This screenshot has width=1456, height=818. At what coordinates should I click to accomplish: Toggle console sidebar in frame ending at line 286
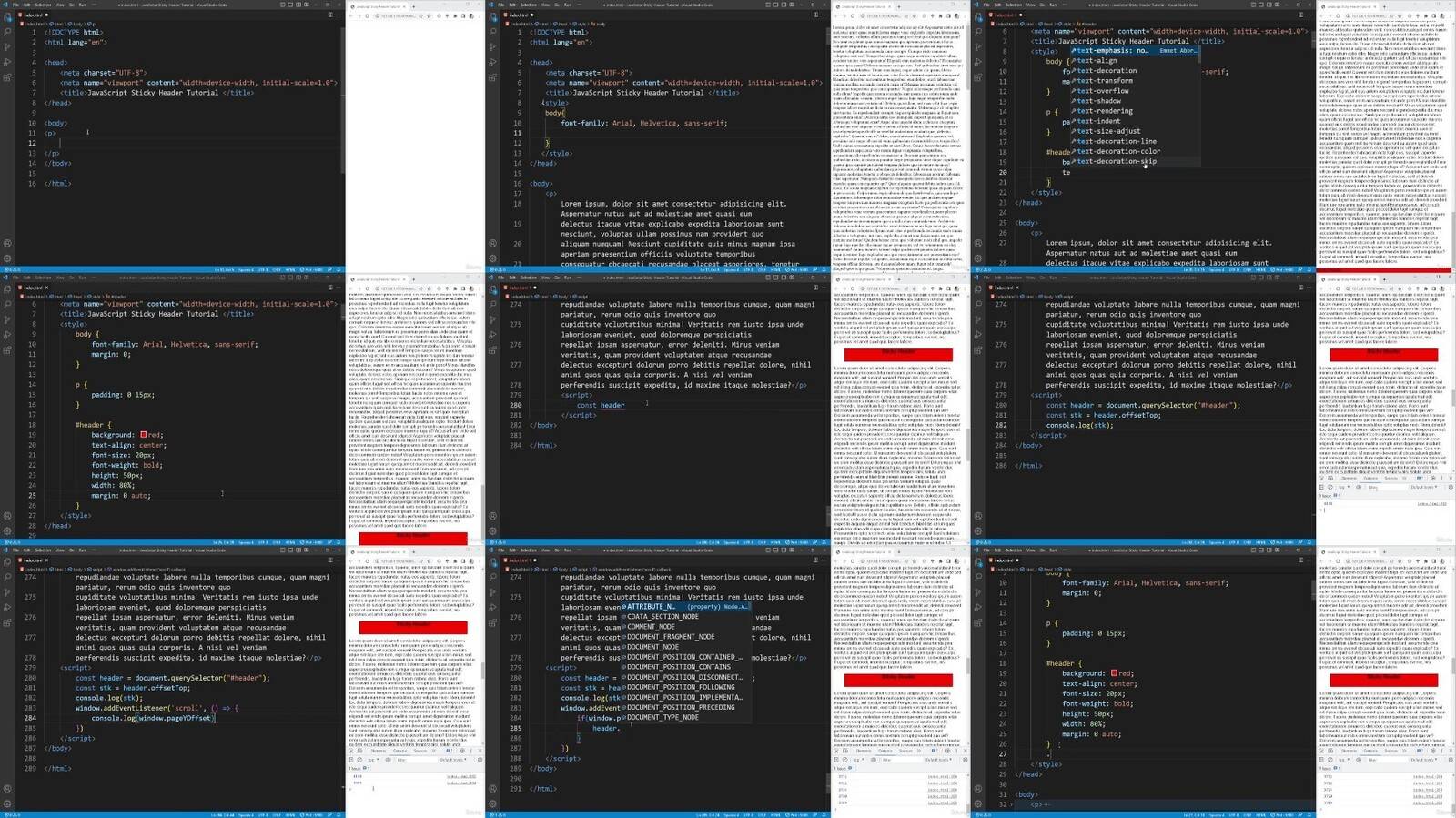(x=1322, y=488)
